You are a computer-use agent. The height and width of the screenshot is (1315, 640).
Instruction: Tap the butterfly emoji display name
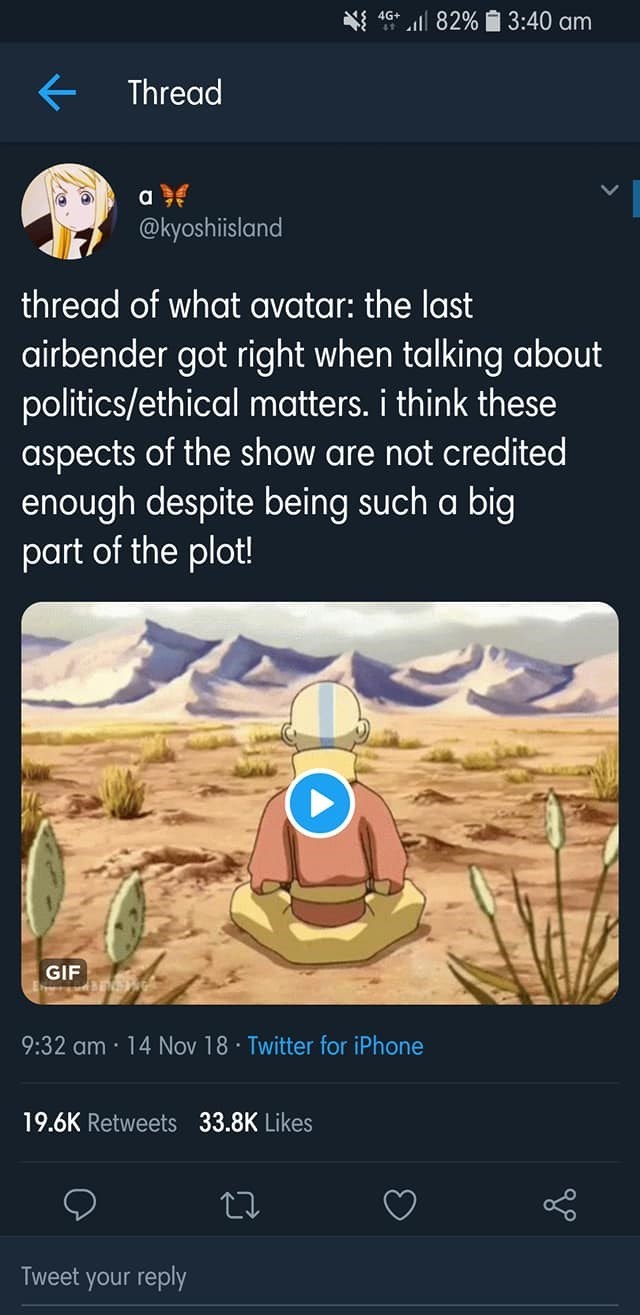click(158, 194)
